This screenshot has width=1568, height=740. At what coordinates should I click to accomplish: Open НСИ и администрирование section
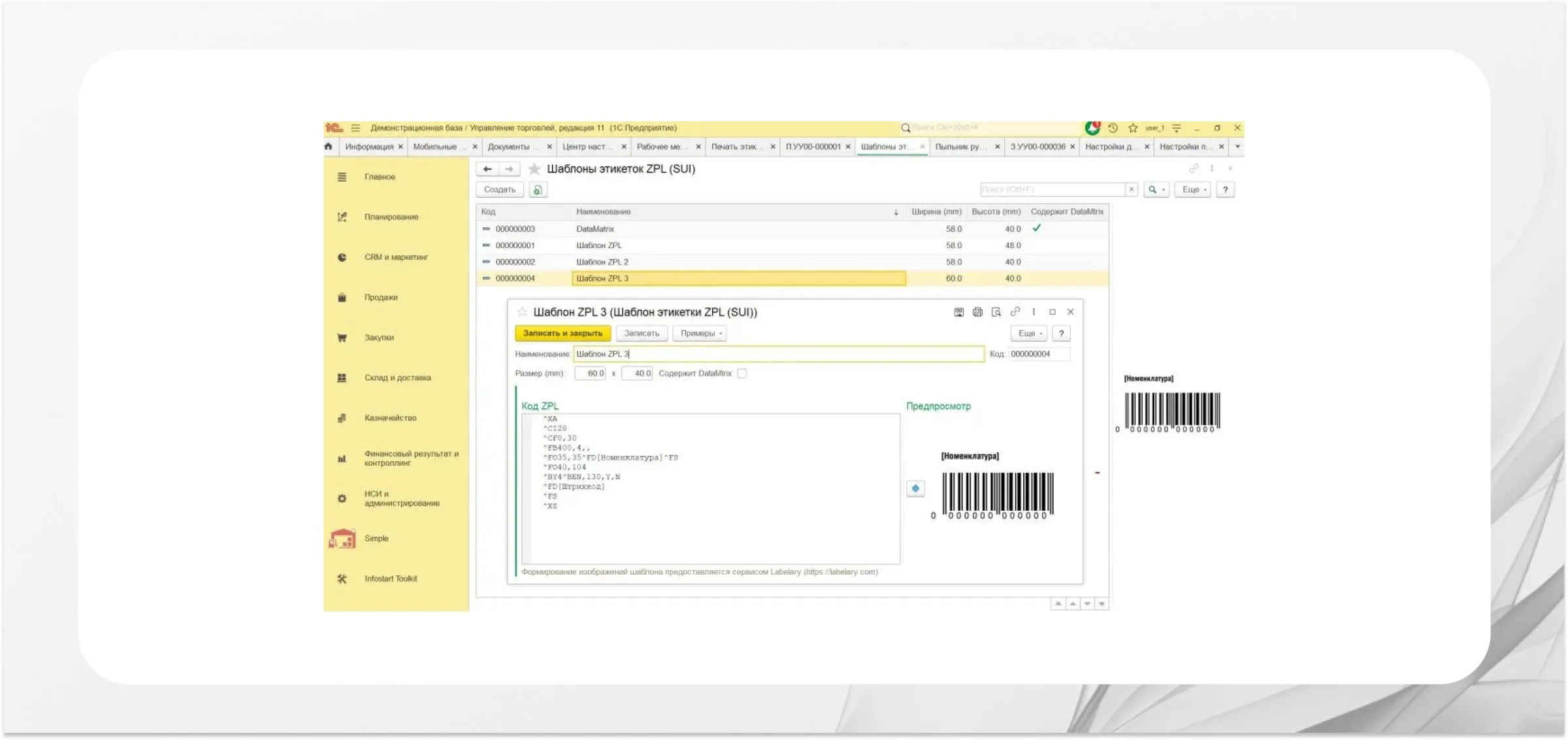(401, 498)
